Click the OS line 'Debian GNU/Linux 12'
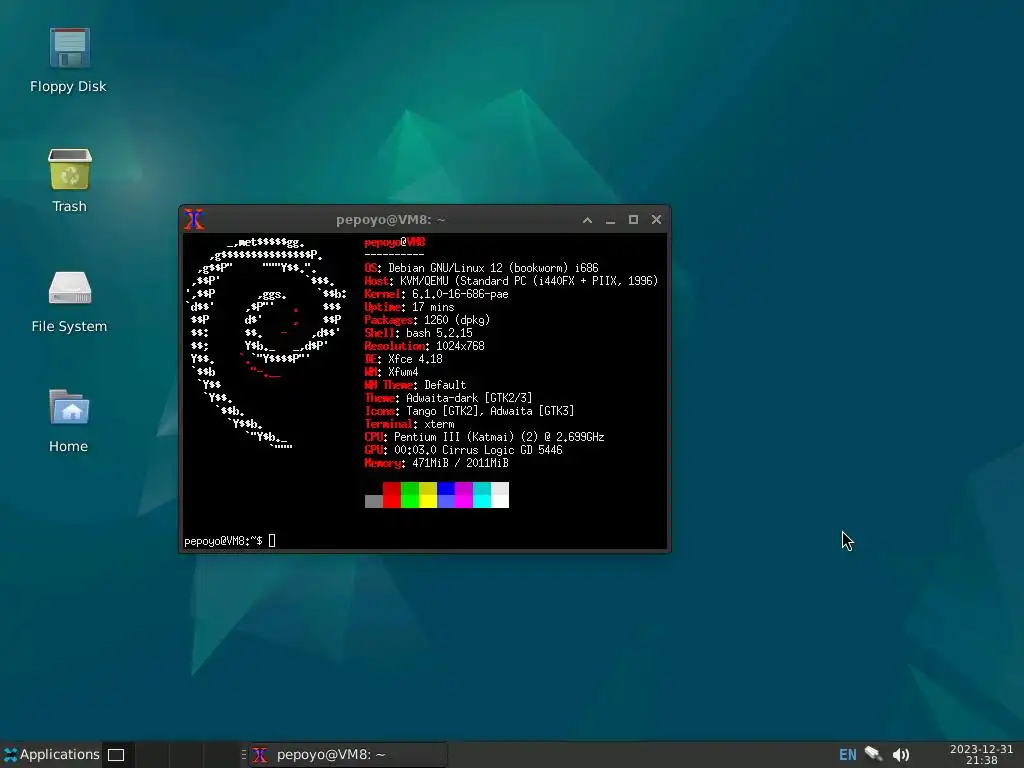The height and width of the screenshot is (768, 1024). (x=481, y=268)
